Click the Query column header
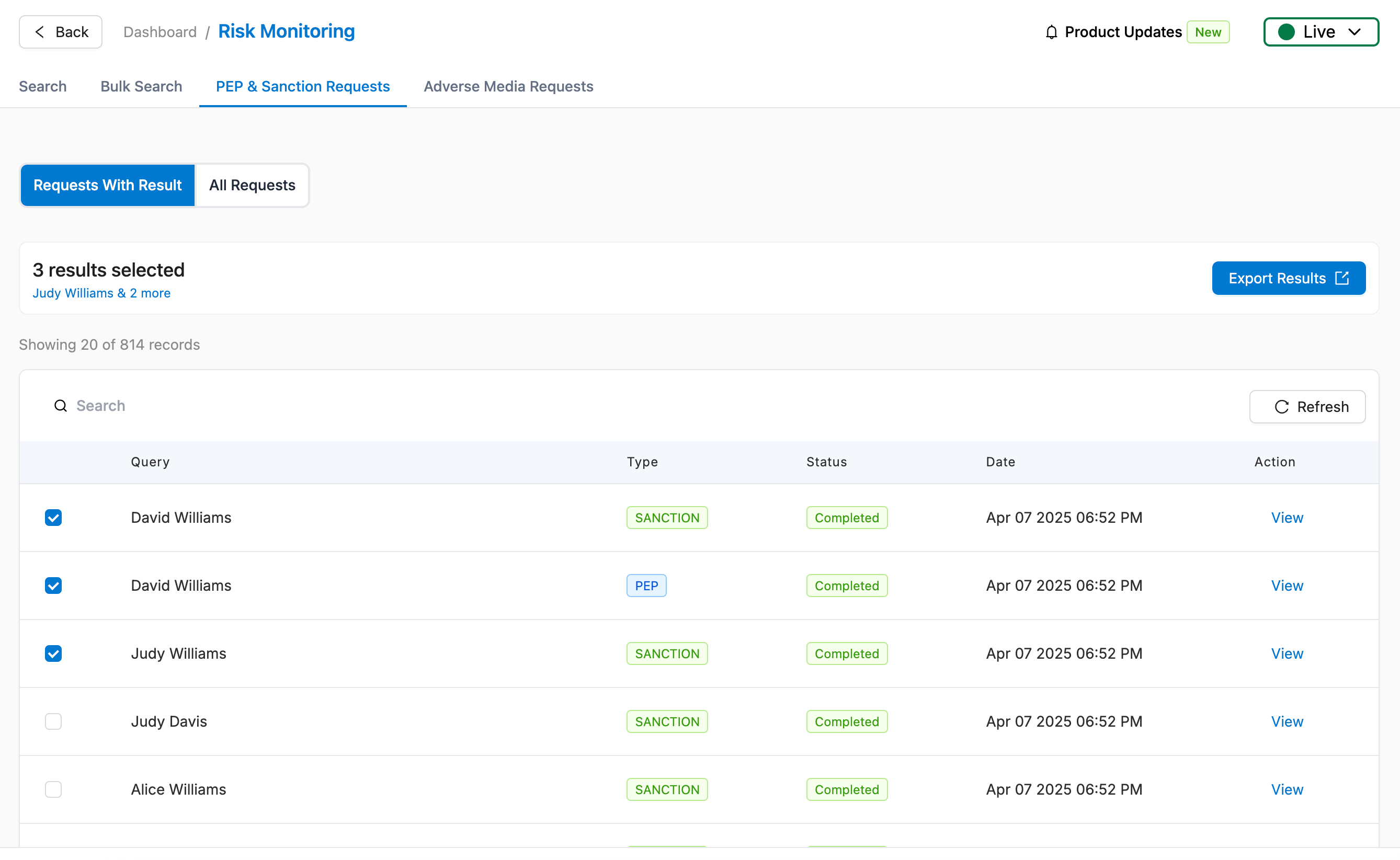This screenshot has width=1400, height=860. 150,462
